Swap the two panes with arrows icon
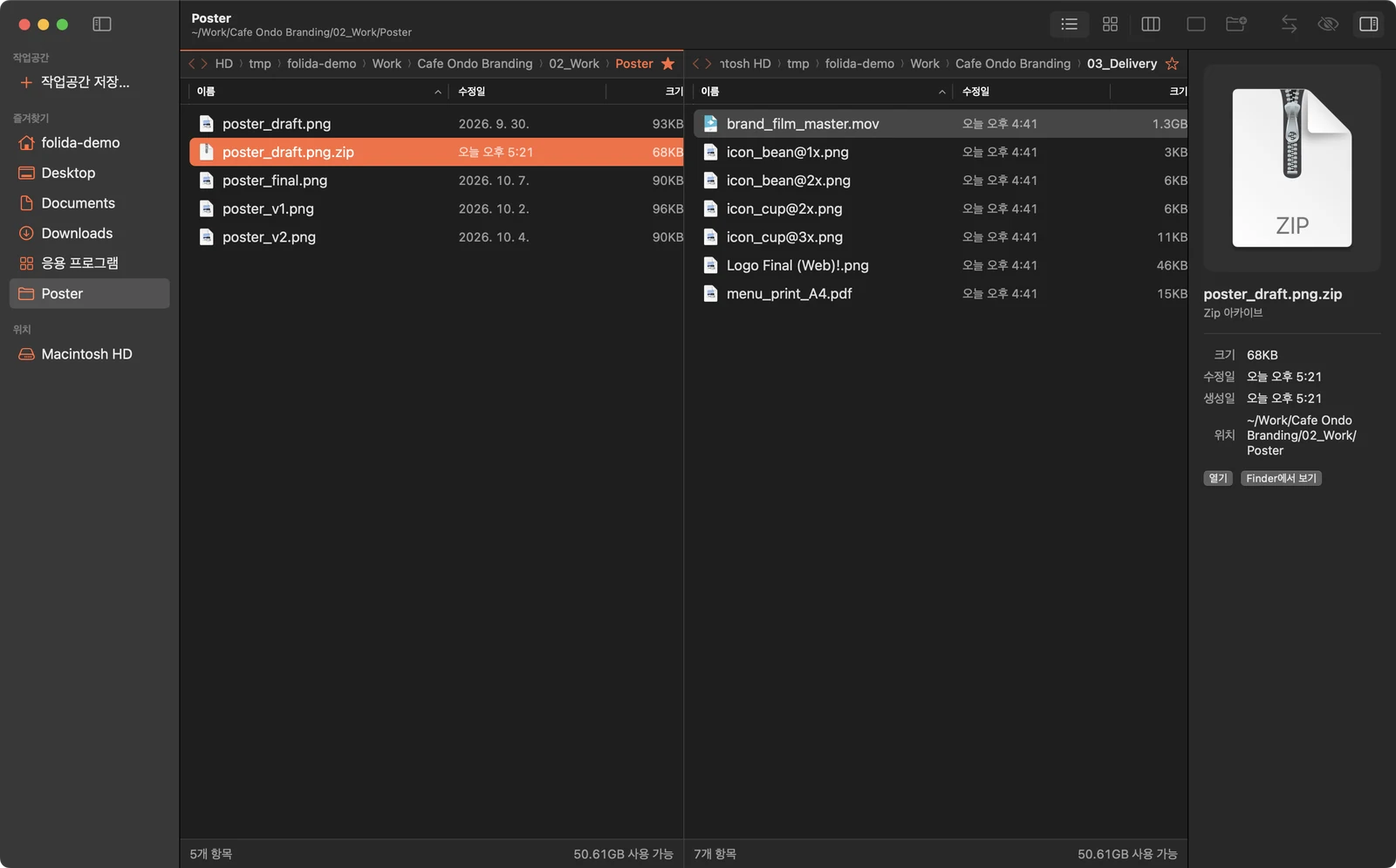The image size is (1396, 868). tap(1289, 24)
